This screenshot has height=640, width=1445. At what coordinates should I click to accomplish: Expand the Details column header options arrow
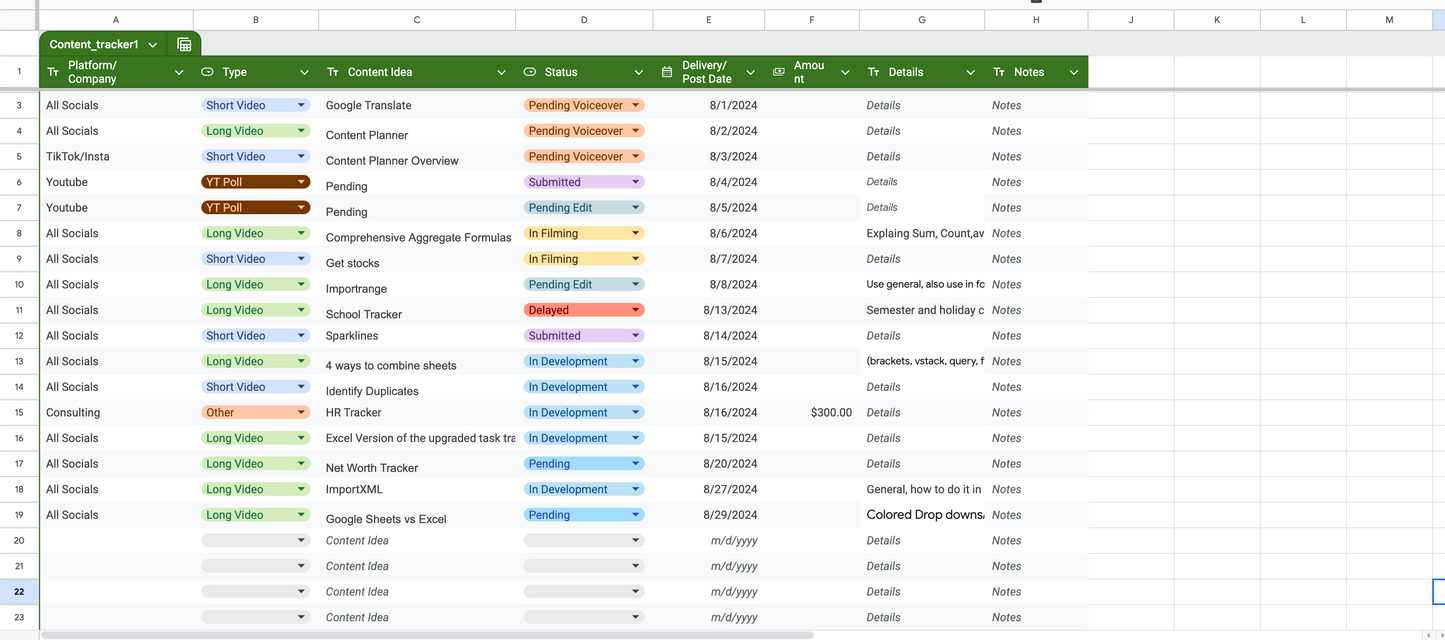coord(970,72)
